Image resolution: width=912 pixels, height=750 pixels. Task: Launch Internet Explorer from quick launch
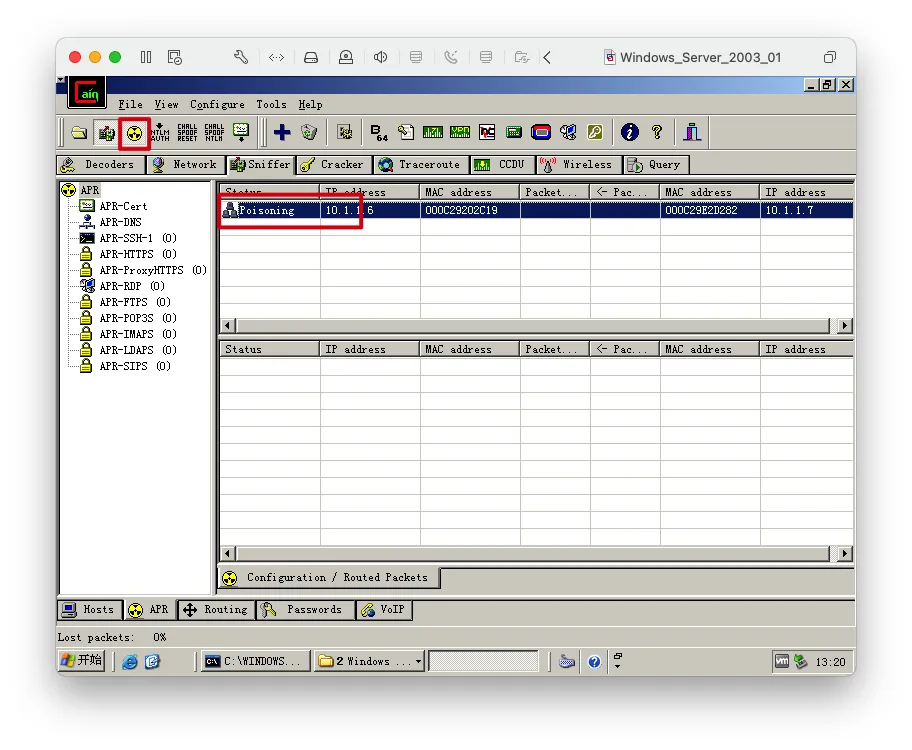[129, 662]
